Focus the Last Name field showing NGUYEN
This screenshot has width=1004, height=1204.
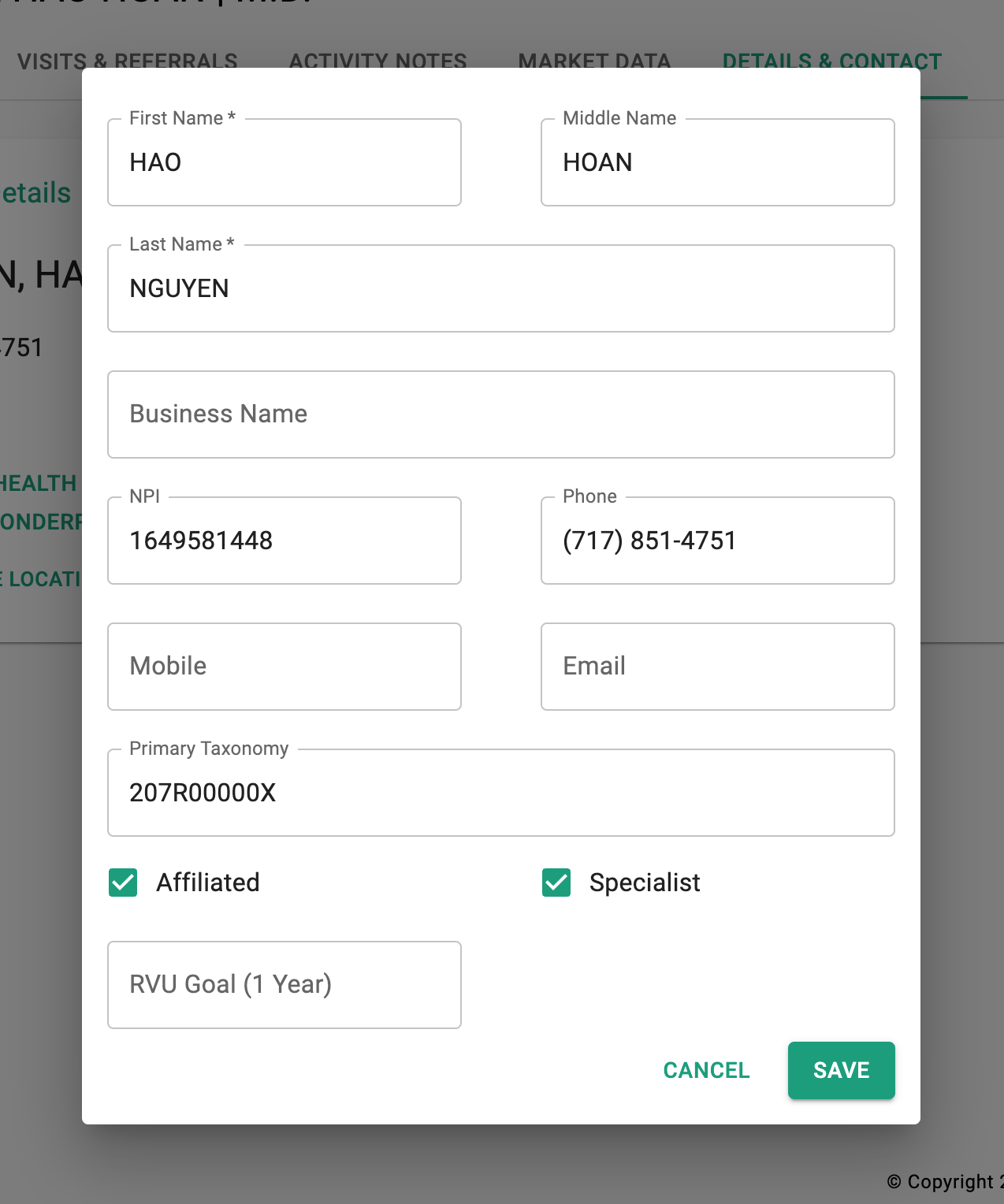[x=501, y=288]
